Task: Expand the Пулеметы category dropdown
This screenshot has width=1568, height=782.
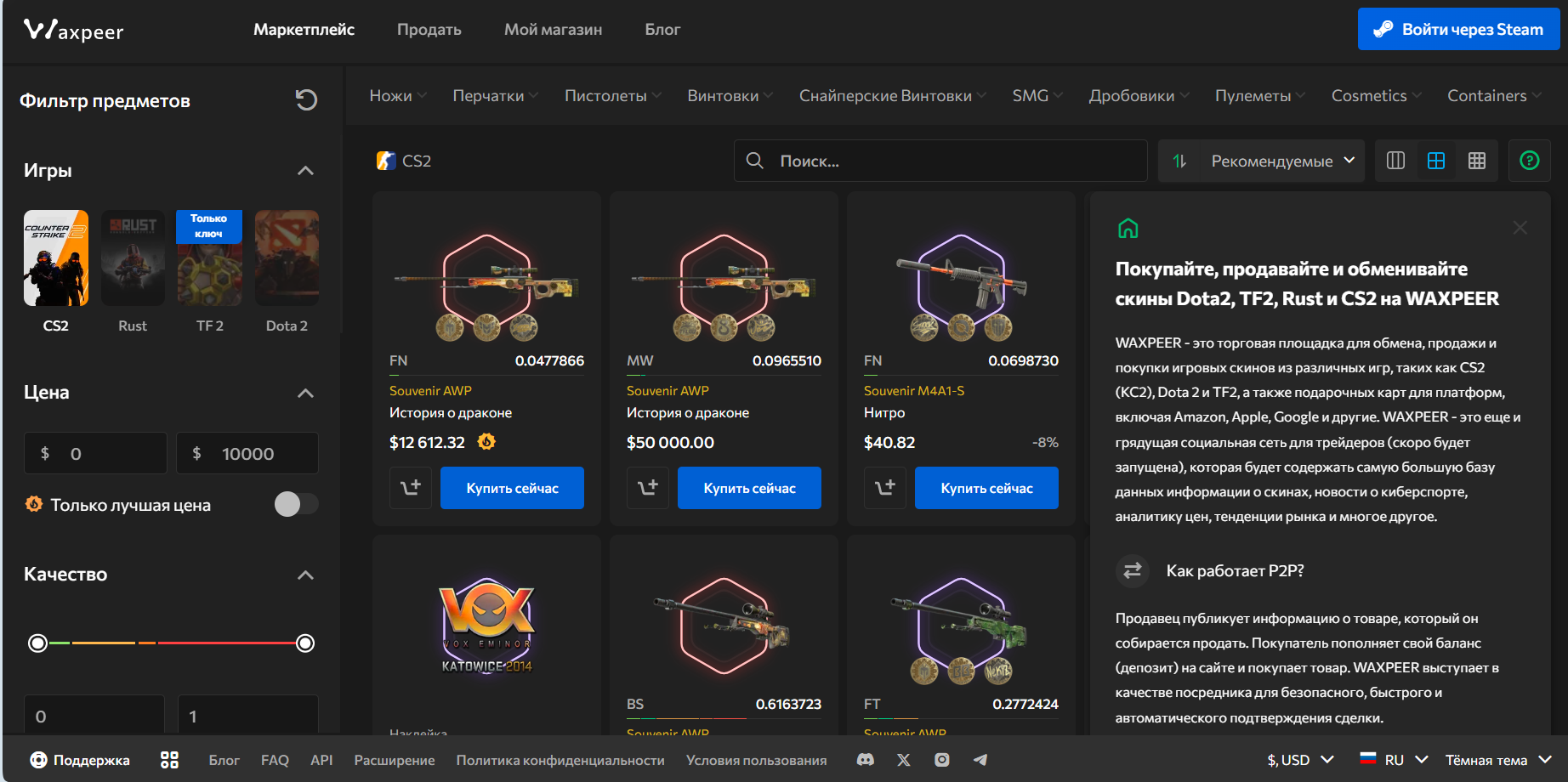Action: point(1260,96)
